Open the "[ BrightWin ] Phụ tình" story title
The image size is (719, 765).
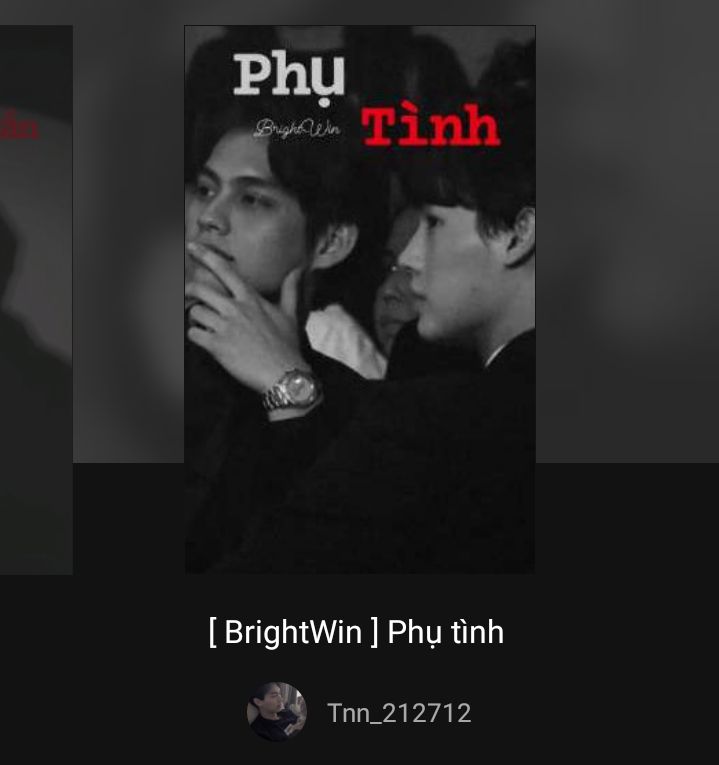(x=356, y=632)
